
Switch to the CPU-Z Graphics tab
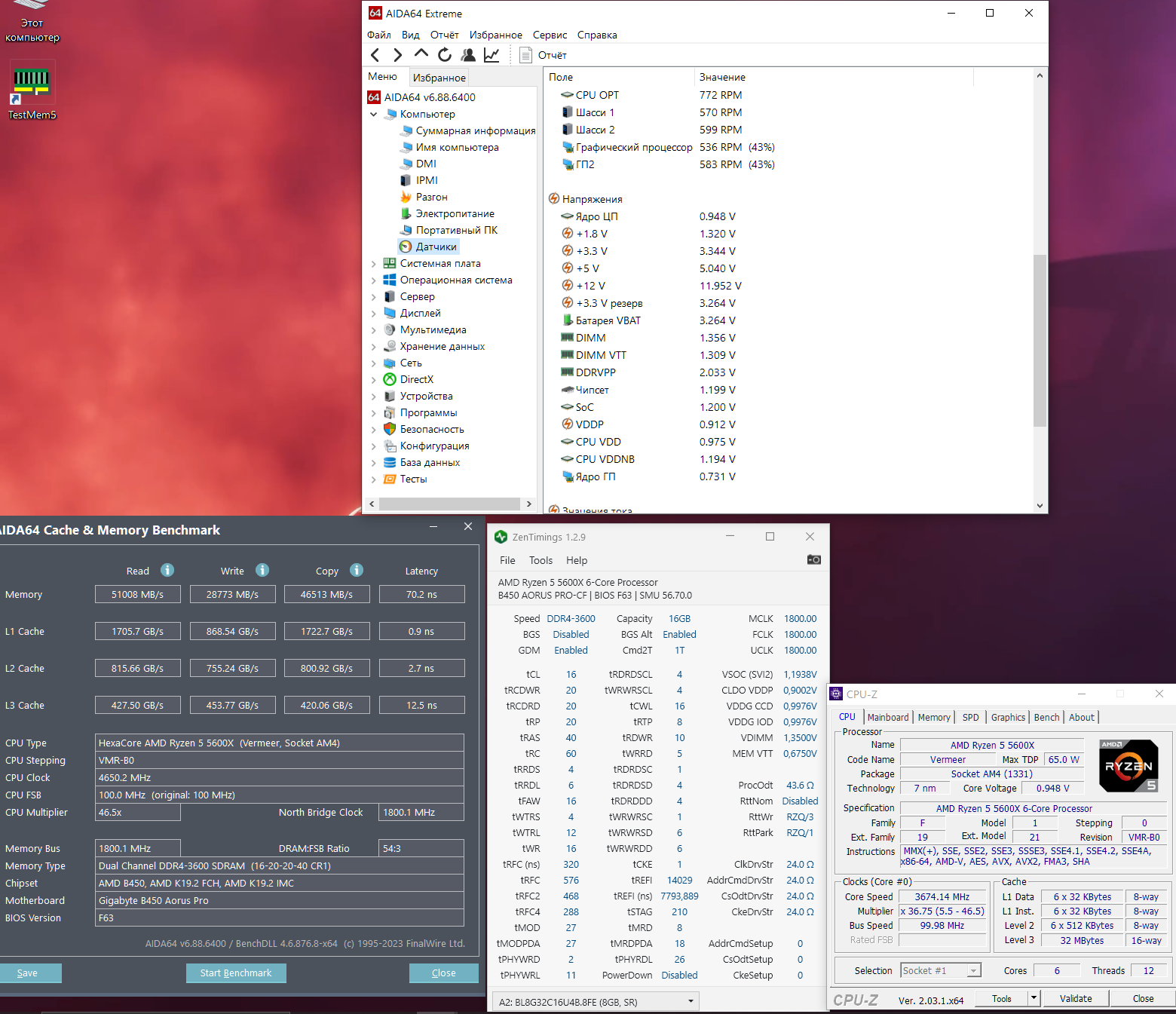[x=1008, y=717]
